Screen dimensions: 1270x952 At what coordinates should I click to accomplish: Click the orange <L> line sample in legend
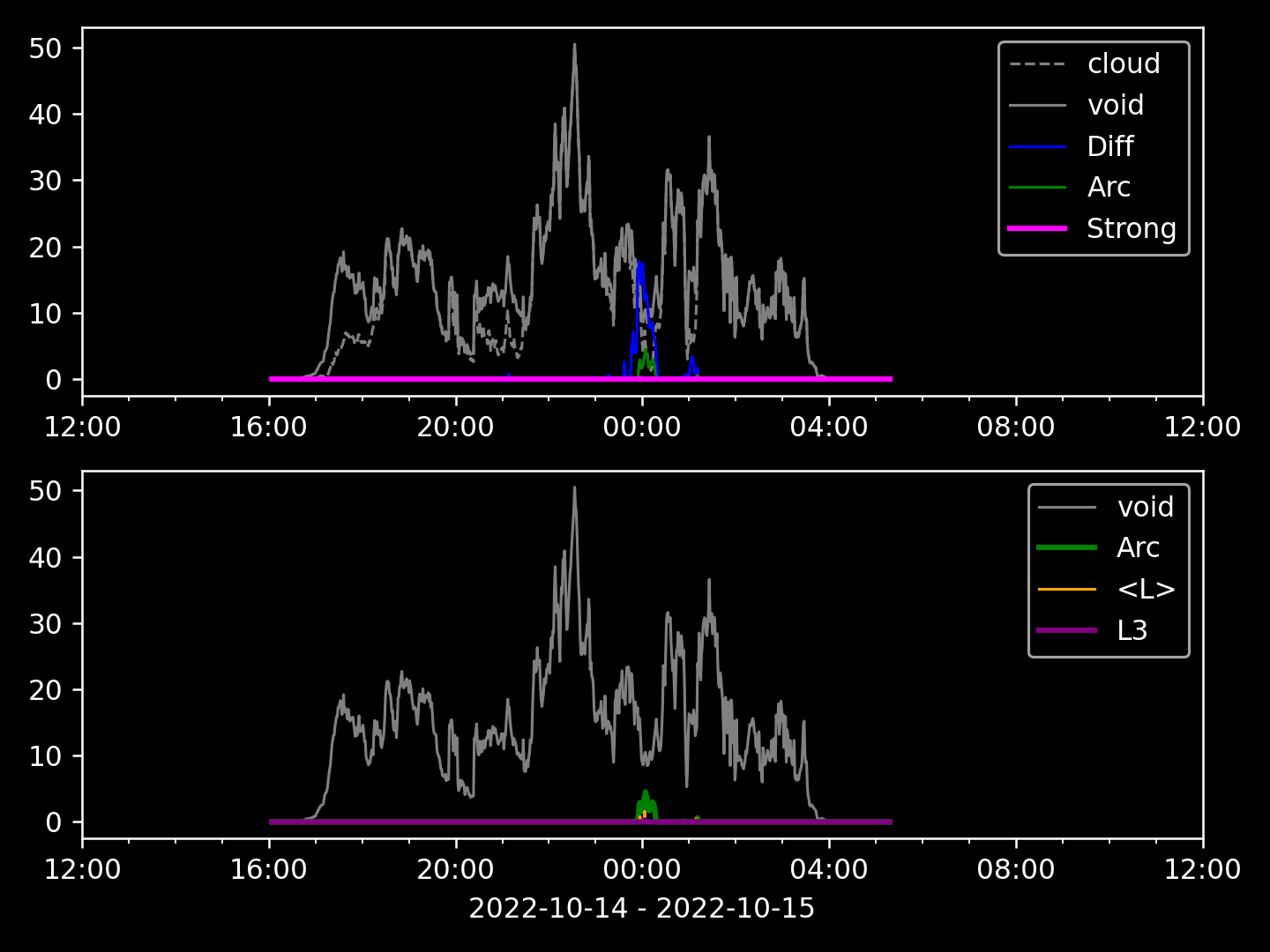1067,589
